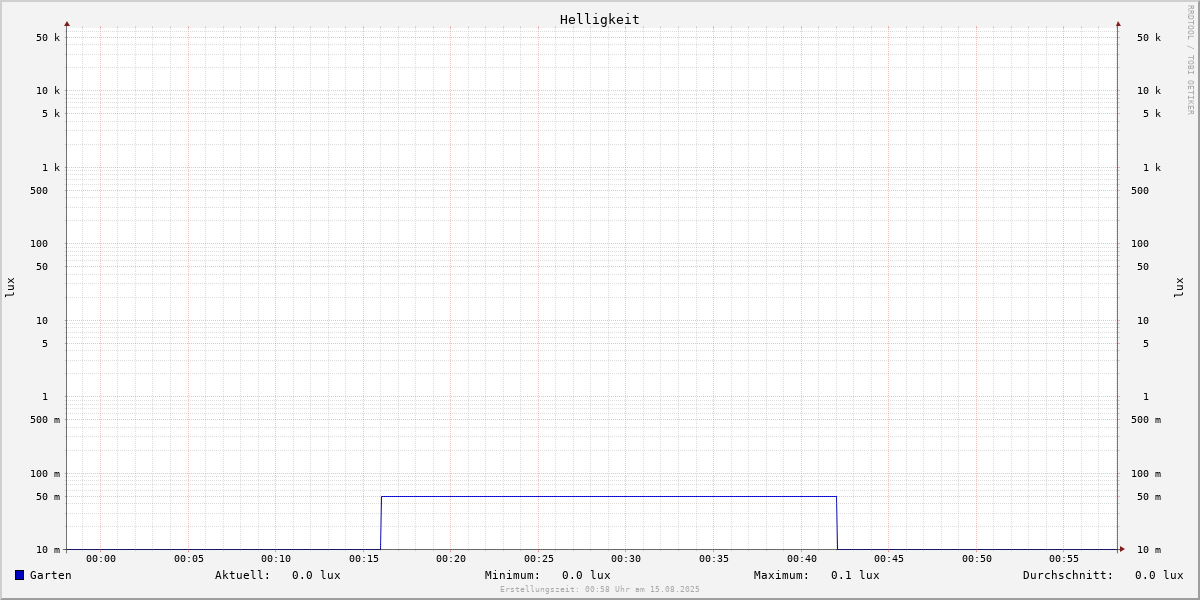Select "10 m" on the right axis

click(1149, 550)
